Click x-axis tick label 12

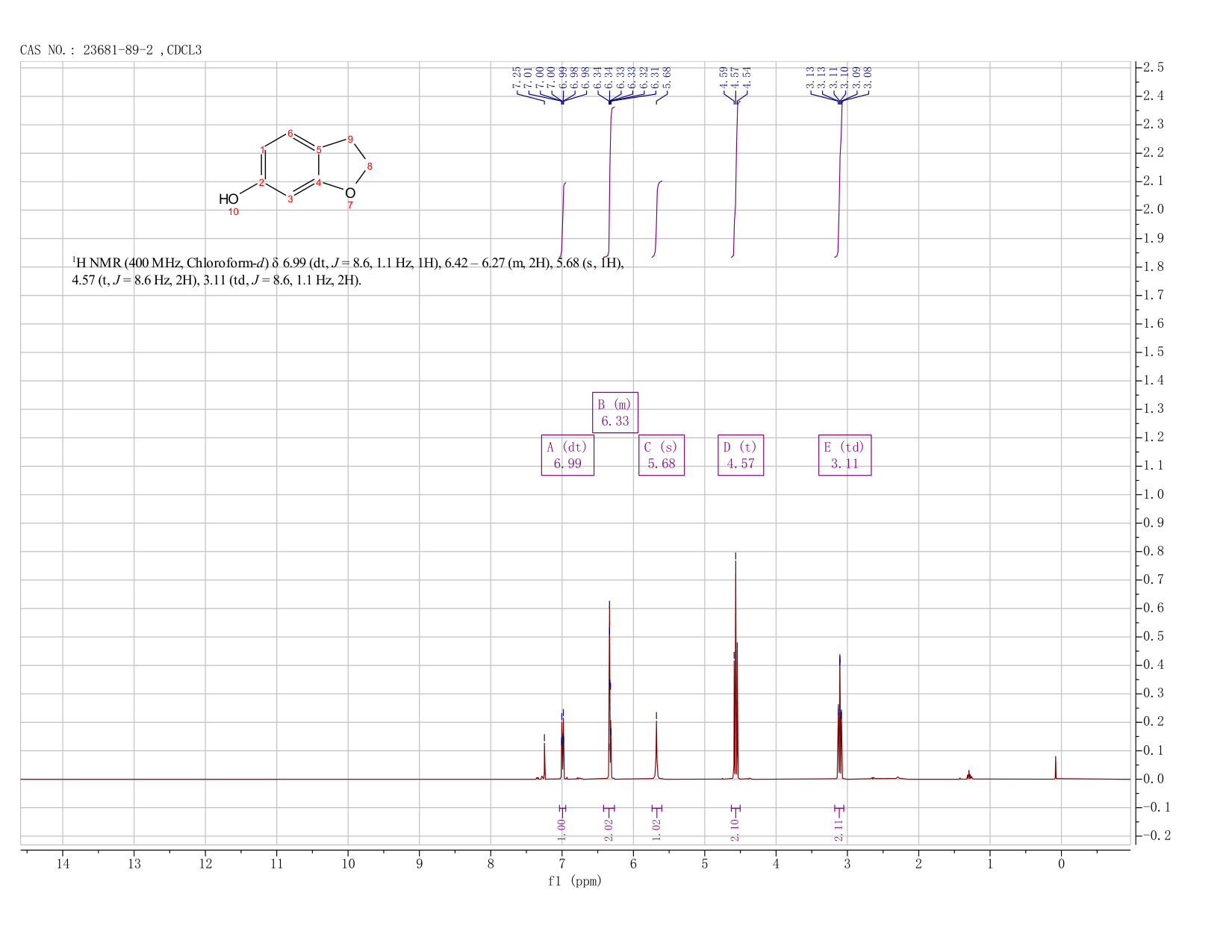205,864
